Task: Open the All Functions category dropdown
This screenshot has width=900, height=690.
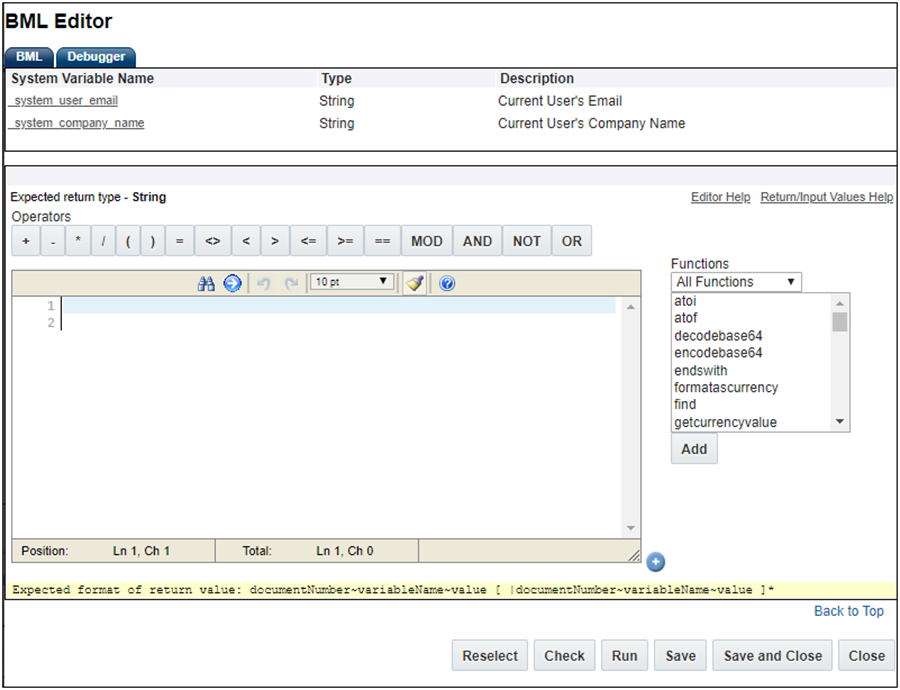Action: point(736,282)
